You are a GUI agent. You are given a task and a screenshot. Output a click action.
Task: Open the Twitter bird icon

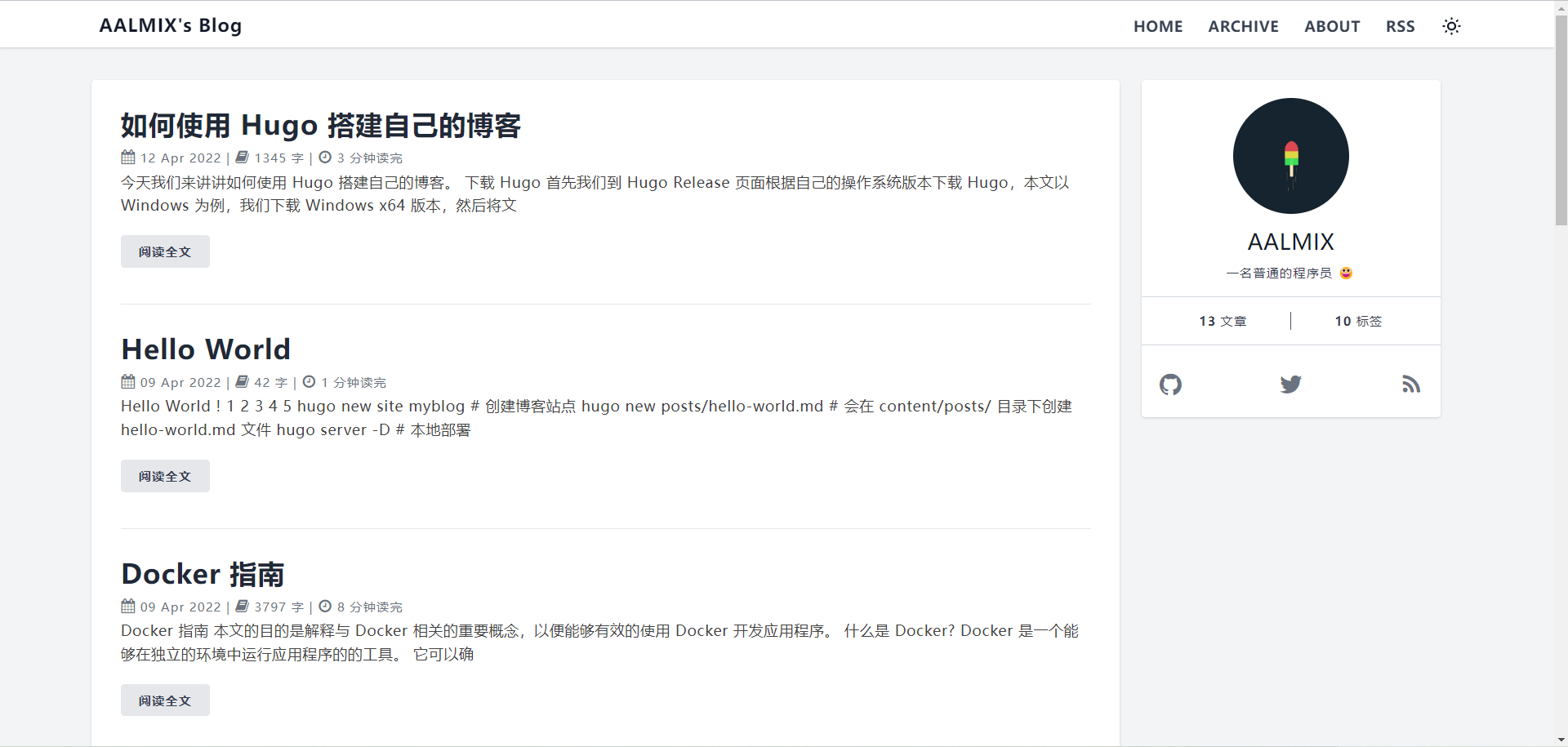coord(1290,385)
